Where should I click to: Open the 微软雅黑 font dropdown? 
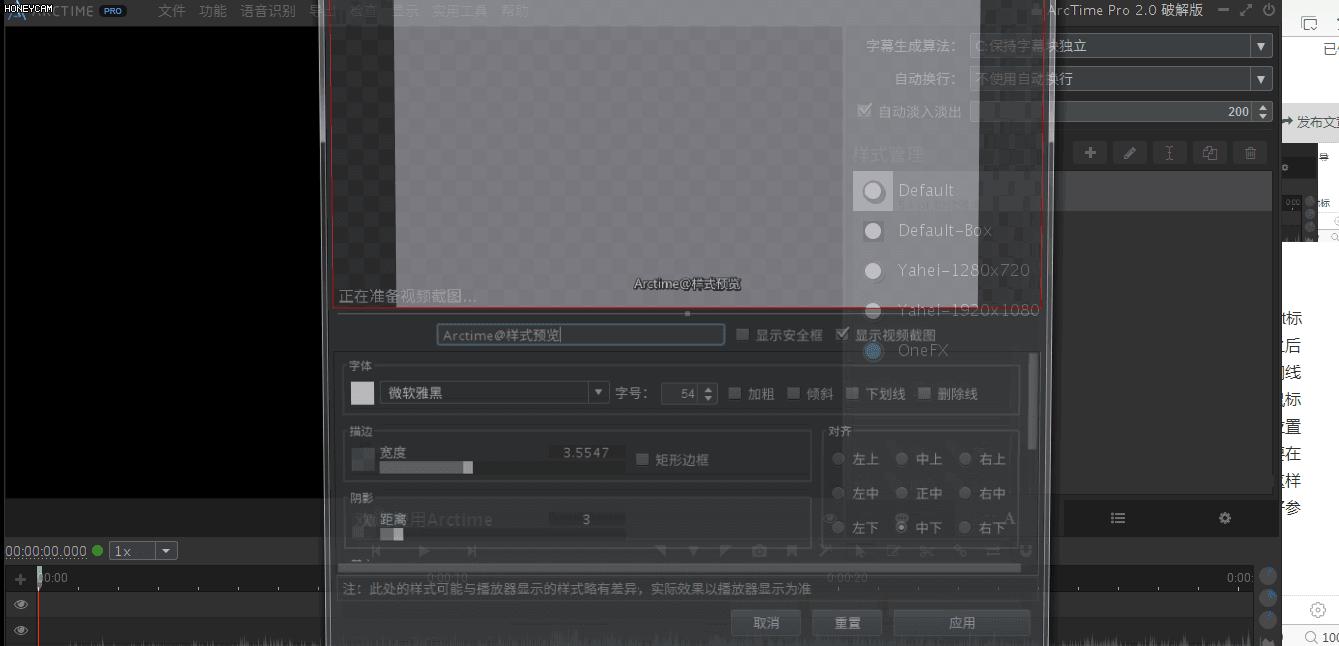[x=597, y=392]
